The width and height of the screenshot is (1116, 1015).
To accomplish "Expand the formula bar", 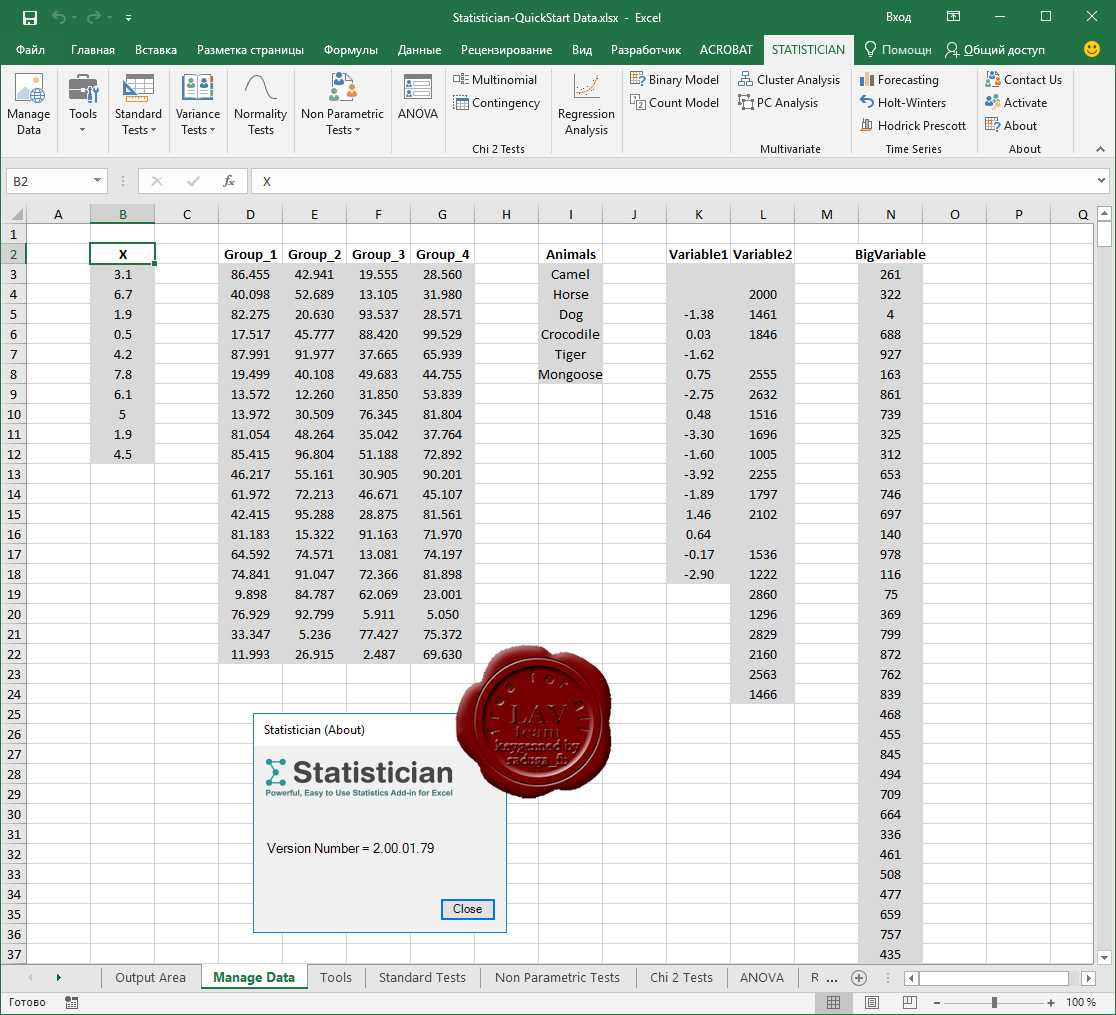I will point(1101,181).
